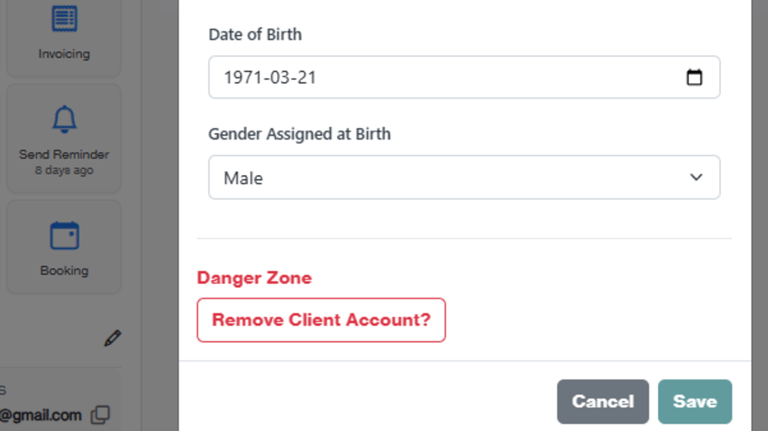This screenshot has width=768, height=431.
Task: Click the Invoicing document icon
Action: click(64, 18)
